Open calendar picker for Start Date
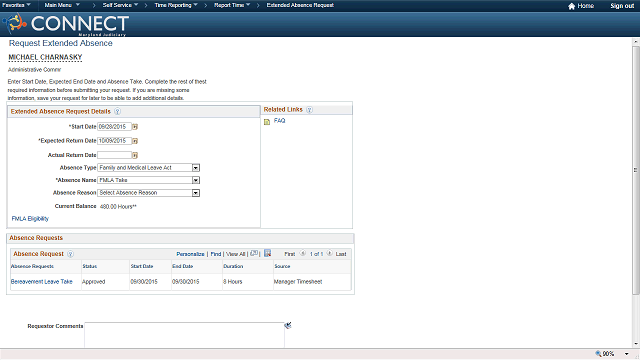This screenshot has width=640, height=360. (x=135, y=127)
